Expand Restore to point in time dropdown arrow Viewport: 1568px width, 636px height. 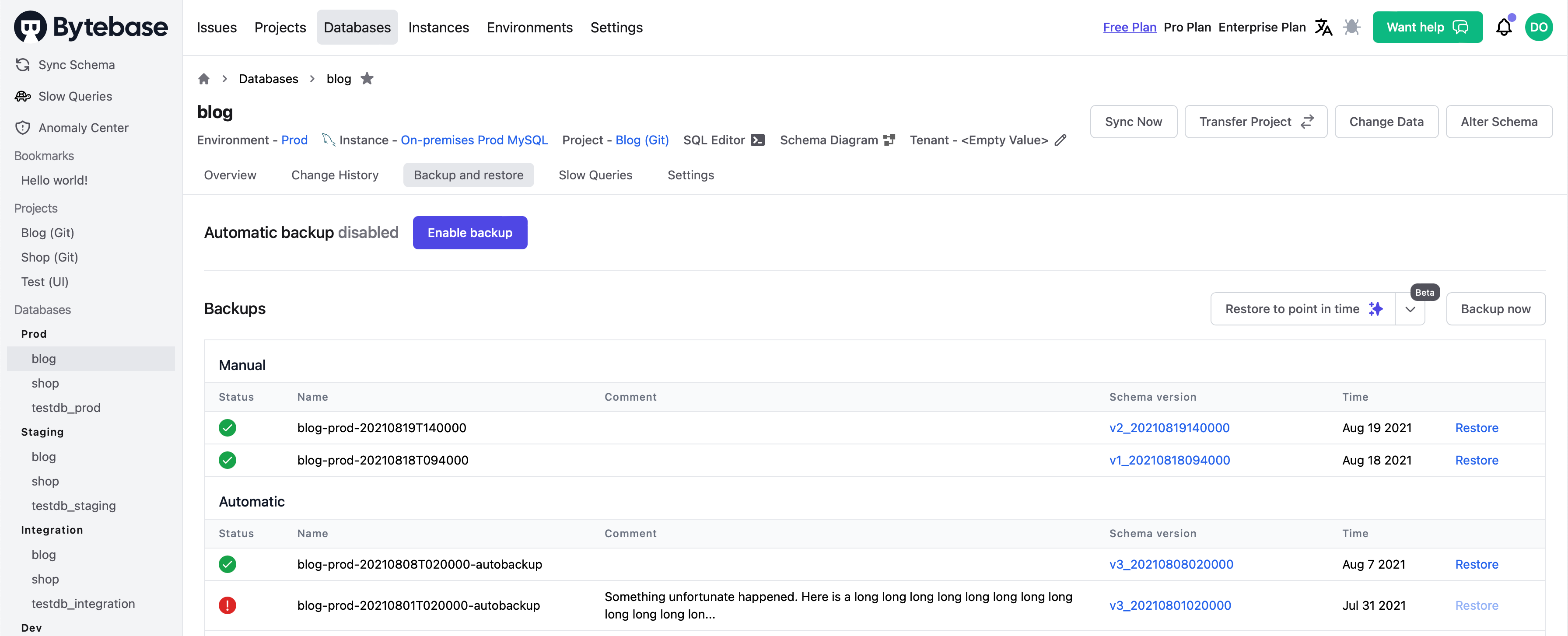(1410, 309)
